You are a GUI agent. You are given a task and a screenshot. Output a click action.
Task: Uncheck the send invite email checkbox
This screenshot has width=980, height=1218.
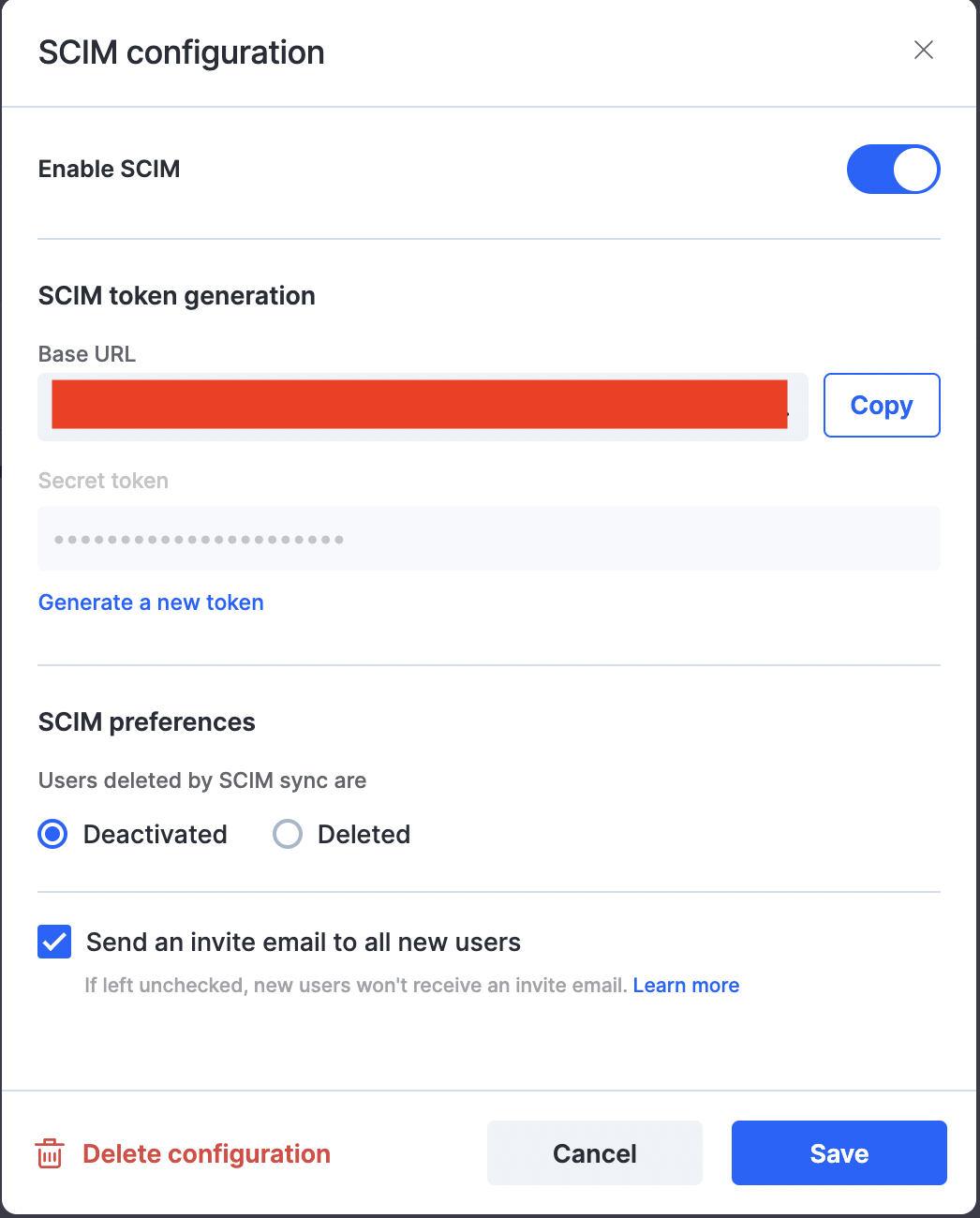coord(54,942)
